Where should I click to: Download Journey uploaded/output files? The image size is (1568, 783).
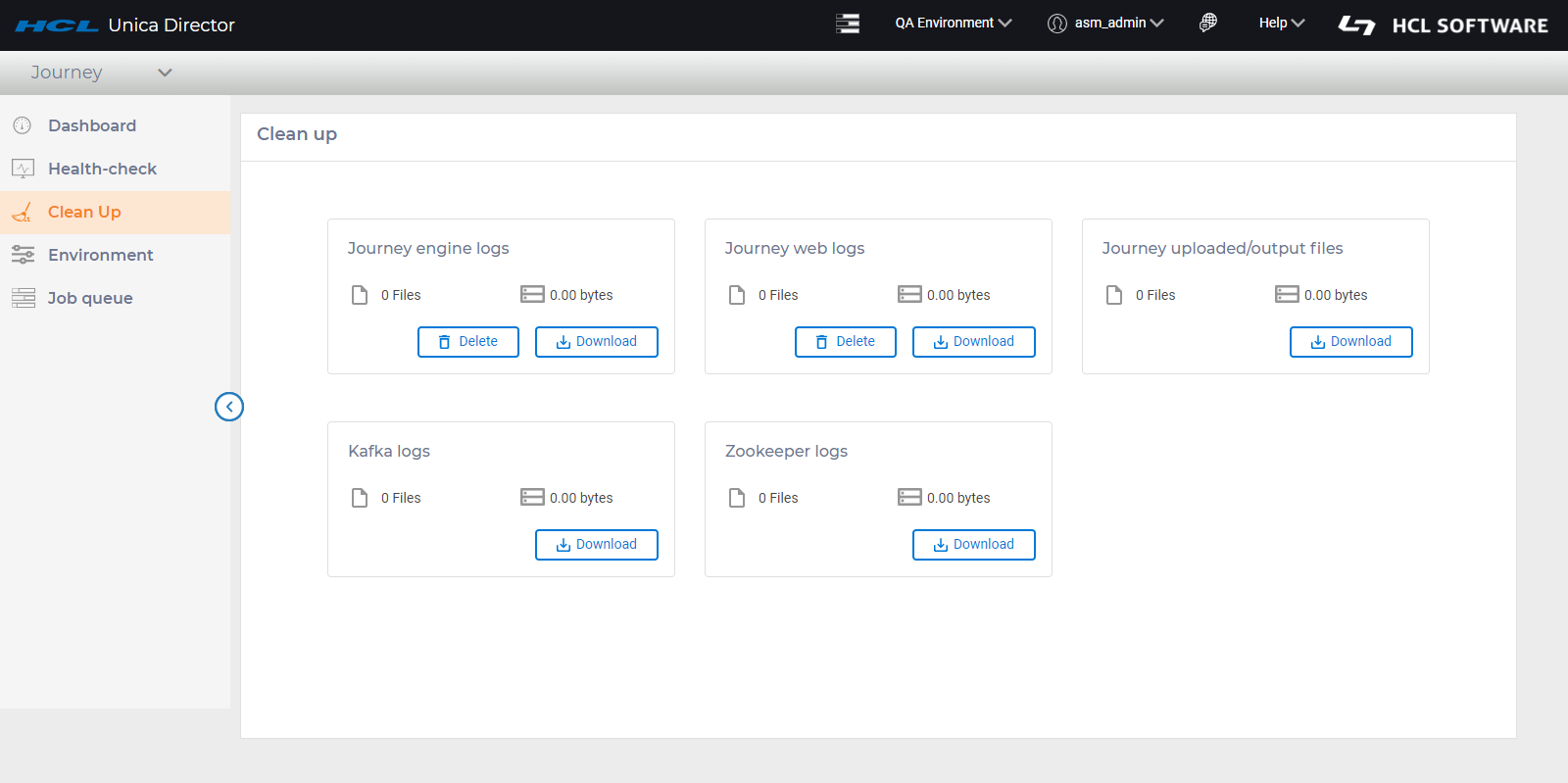pos(1350,342)
